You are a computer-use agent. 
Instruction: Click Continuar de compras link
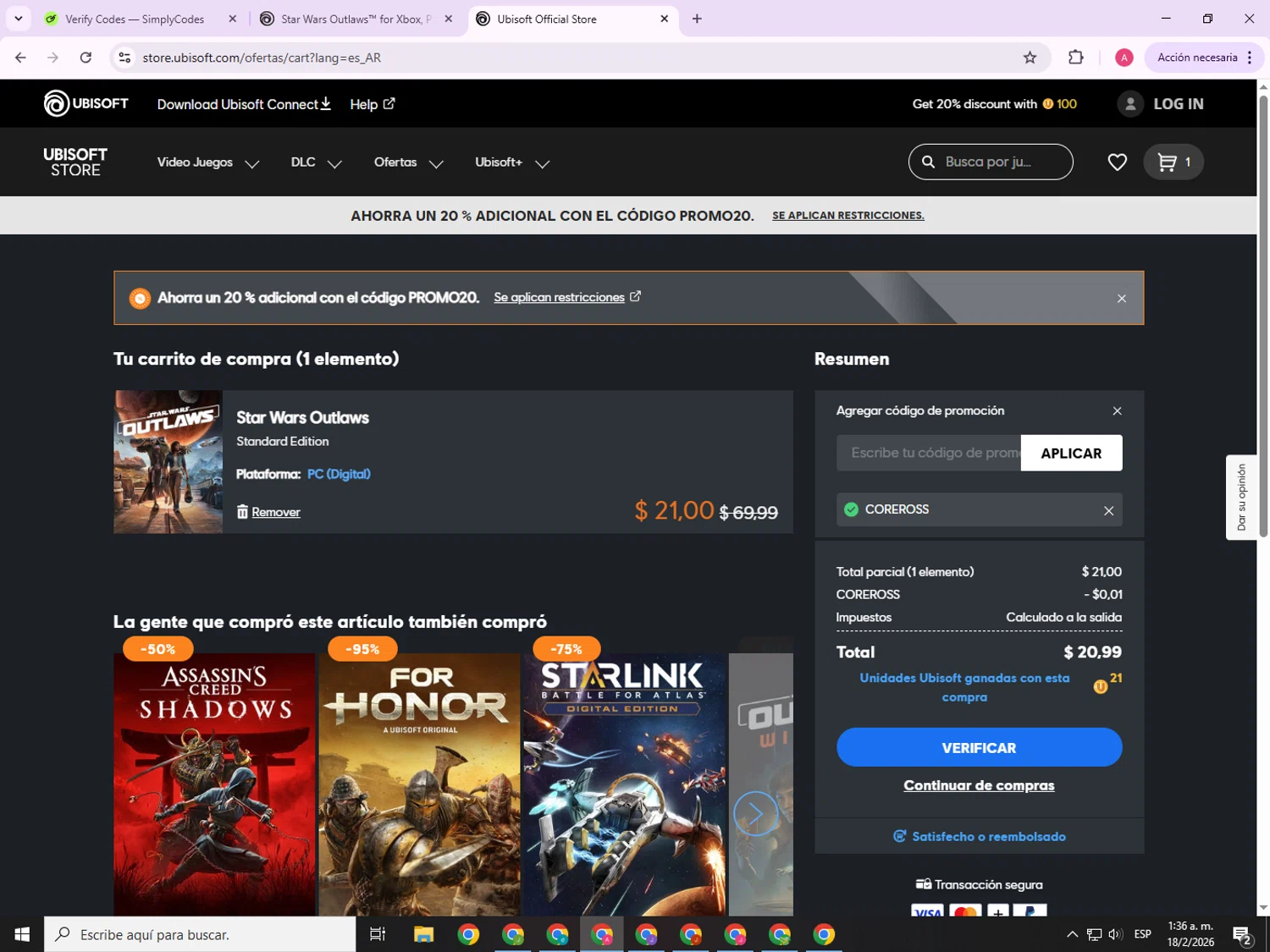979,785
